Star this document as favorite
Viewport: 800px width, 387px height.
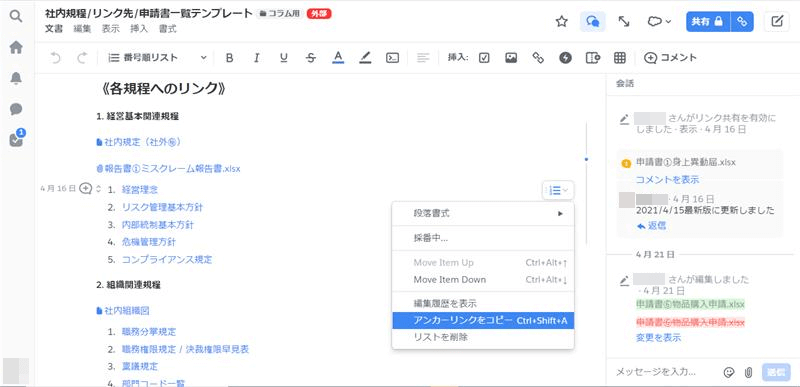tap(562, 21)
